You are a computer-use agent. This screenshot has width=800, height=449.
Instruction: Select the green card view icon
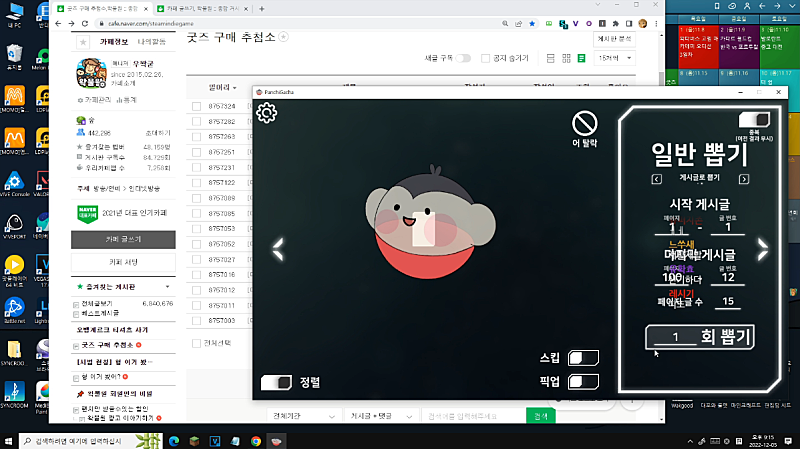point(582,59)
